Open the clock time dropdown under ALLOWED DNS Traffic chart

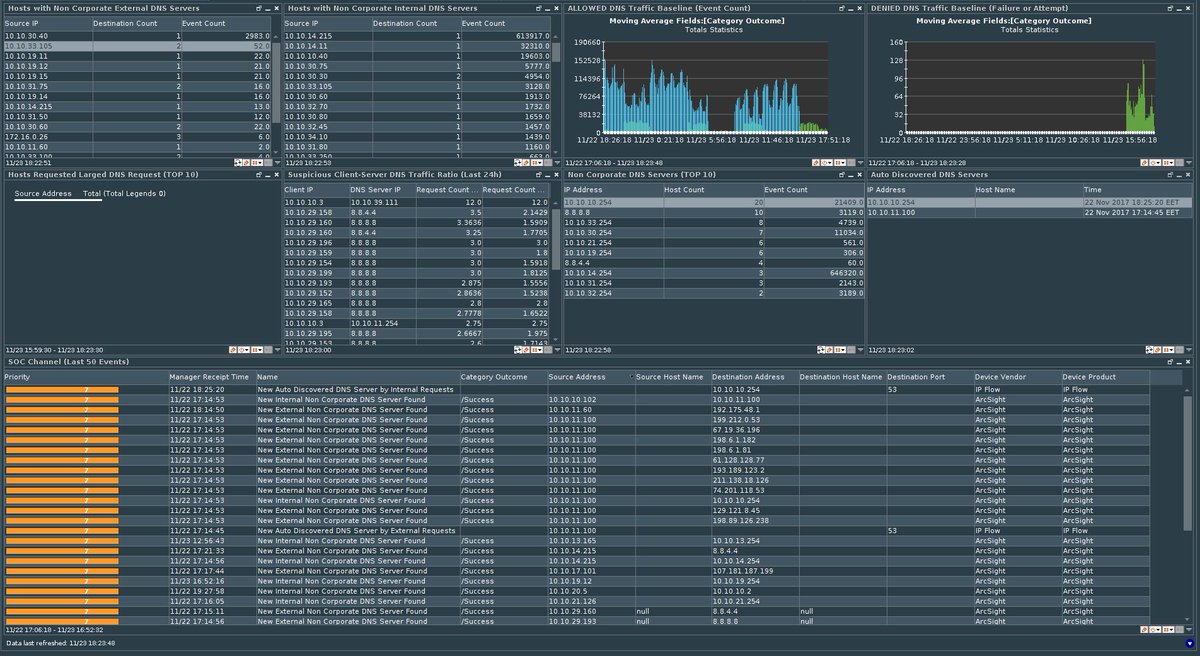[x=827, y=163]
